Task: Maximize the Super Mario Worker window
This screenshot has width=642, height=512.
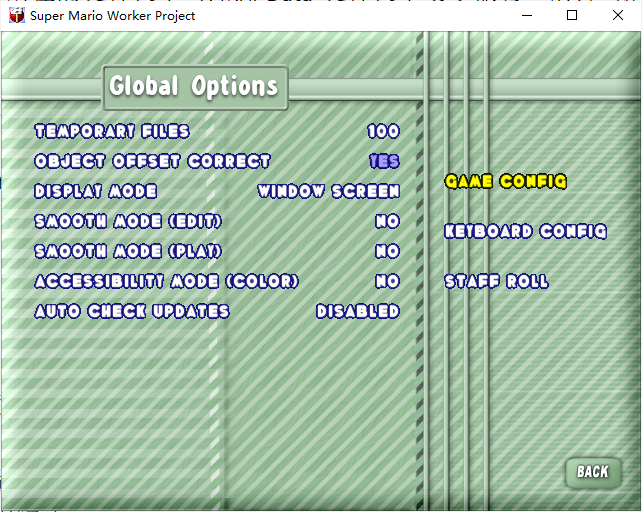Action: pos(572,16)
